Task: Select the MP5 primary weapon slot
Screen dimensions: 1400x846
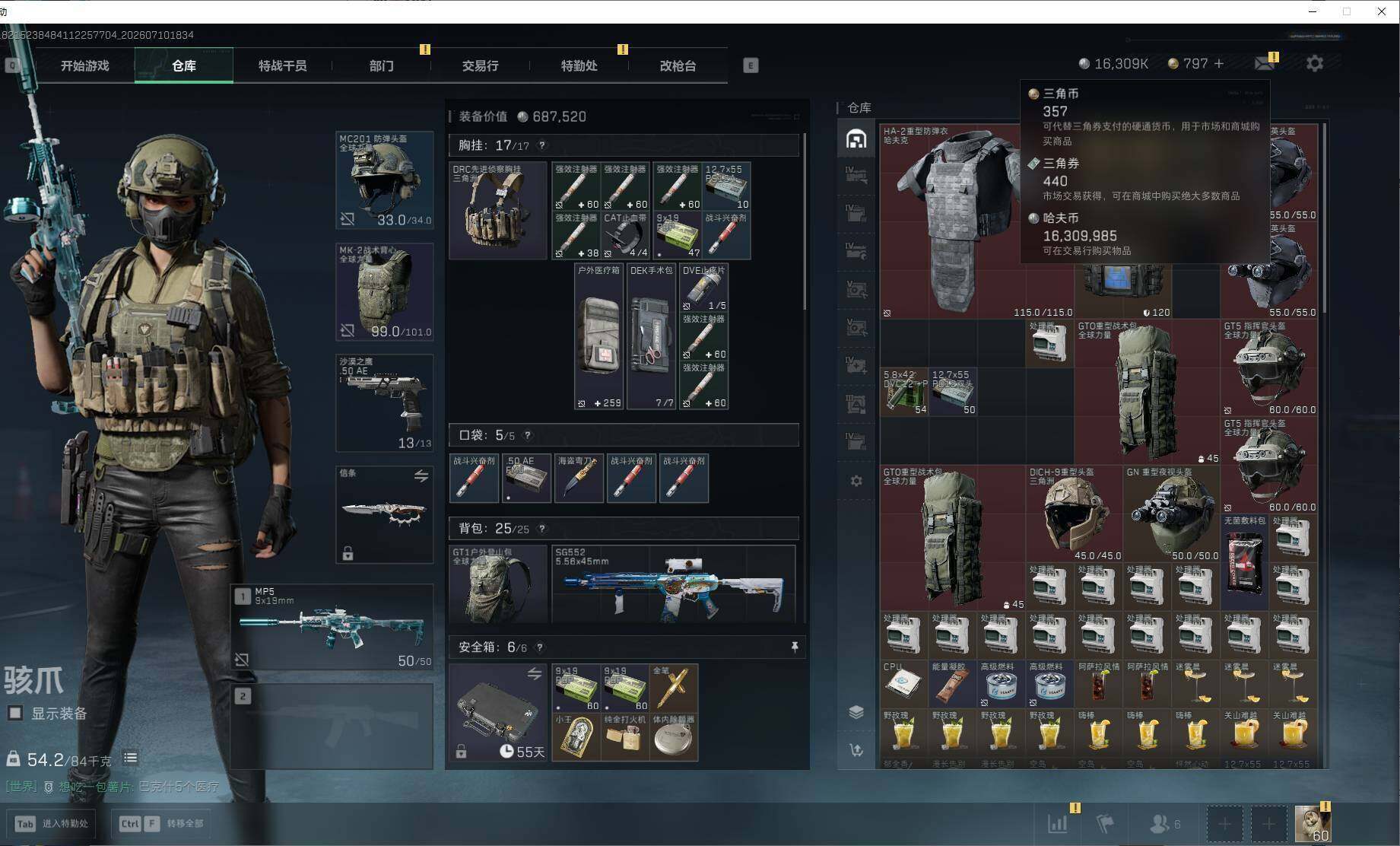Action: (x=332, y=627)
